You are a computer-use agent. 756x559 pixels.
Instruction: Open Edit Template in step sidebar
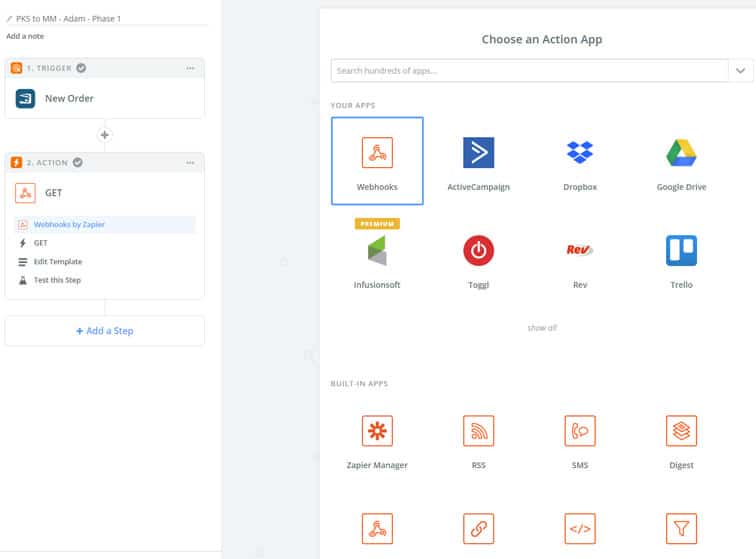click(x=58, y=262)
